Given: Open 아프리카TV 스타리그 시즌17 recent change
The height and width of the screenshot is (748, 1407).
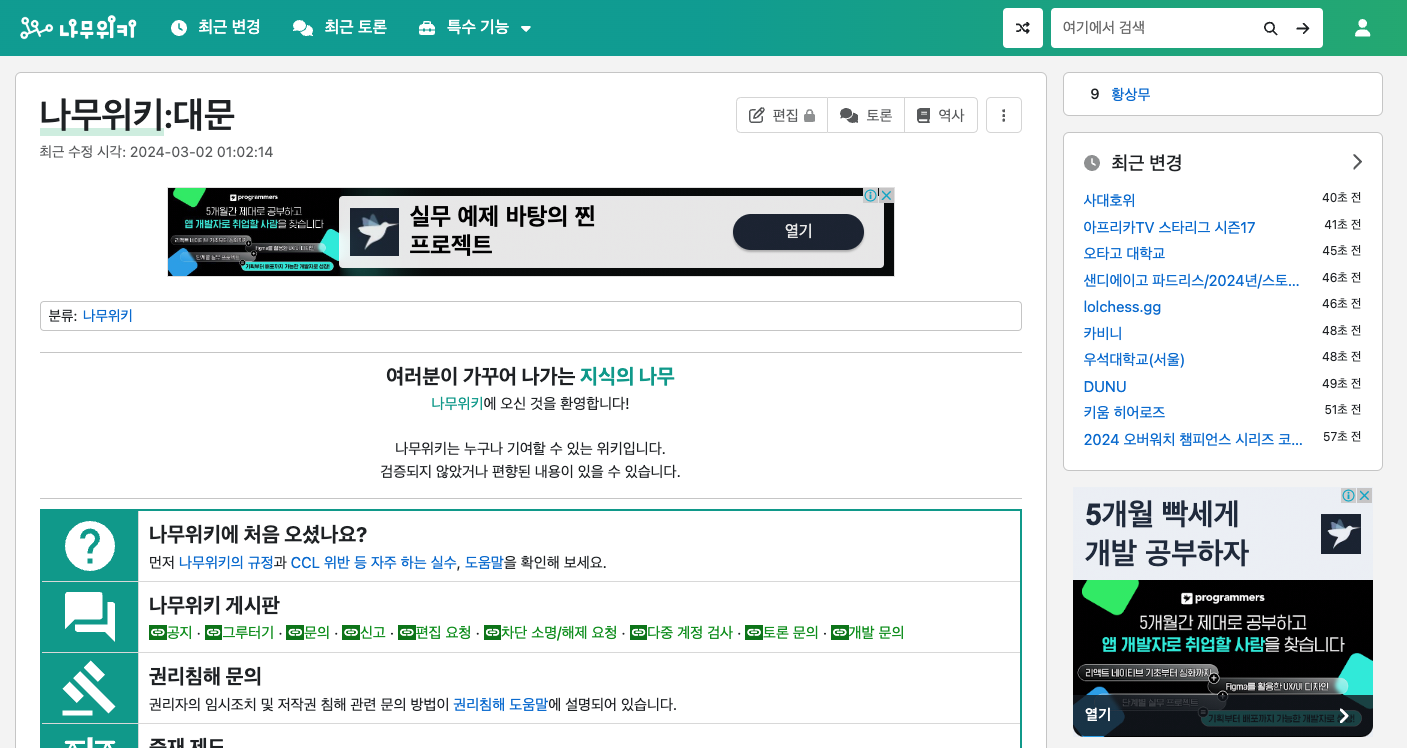Looking at the screenshot, I should 1169,227.
